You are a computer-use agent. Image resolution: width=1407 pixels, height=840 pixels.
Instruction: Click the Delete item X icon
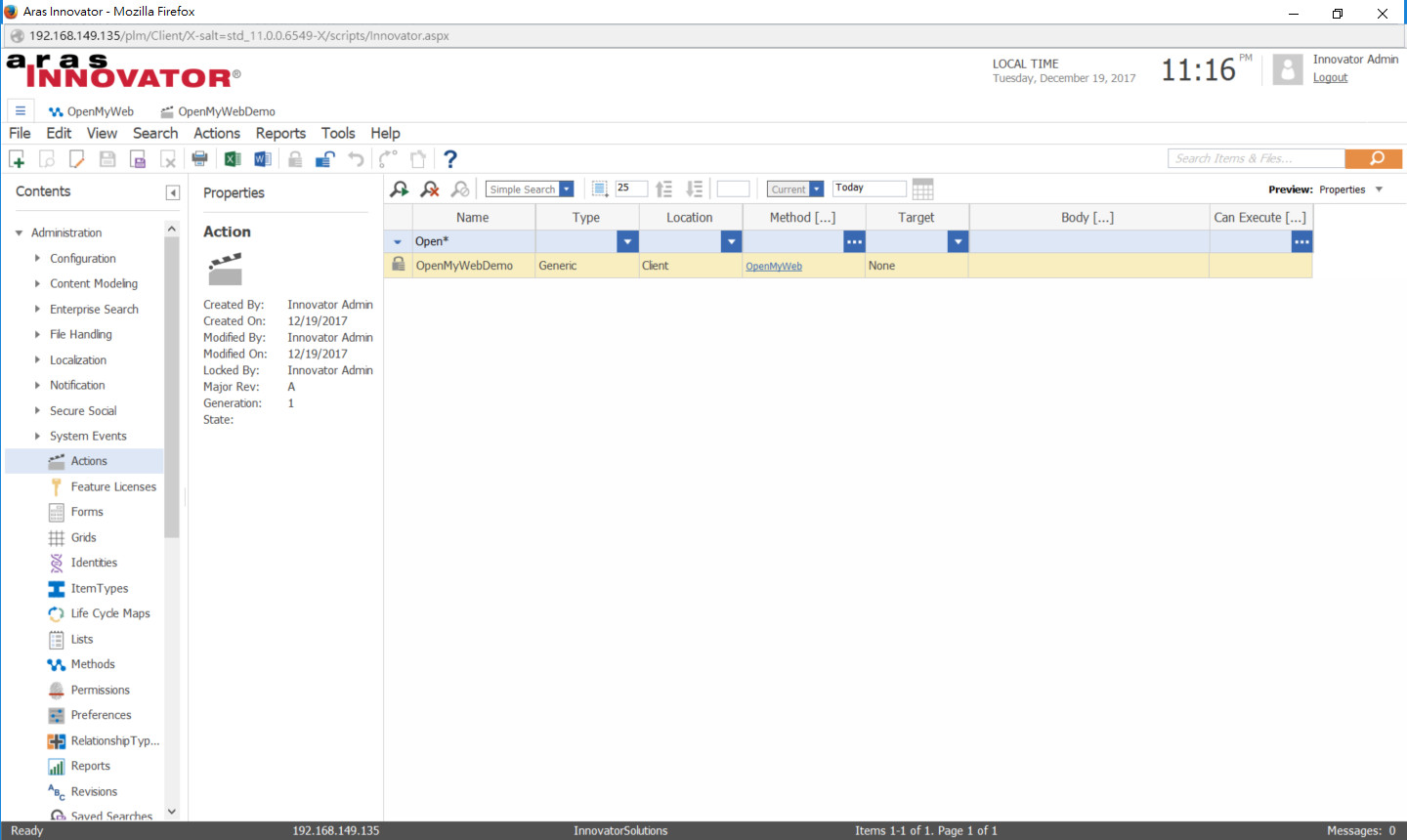click(168, 159)
